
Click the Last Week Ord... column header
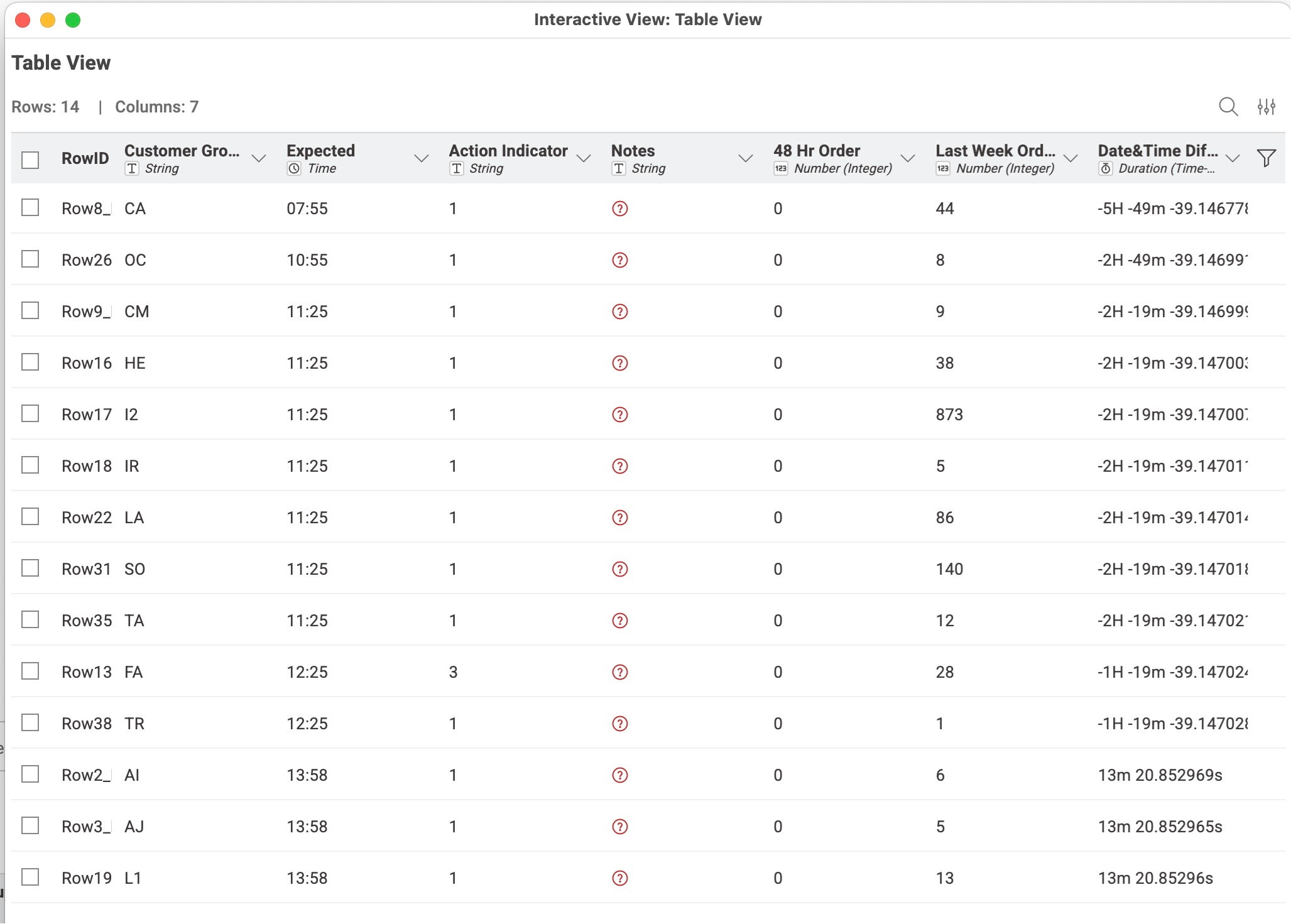tap(994, 151)
